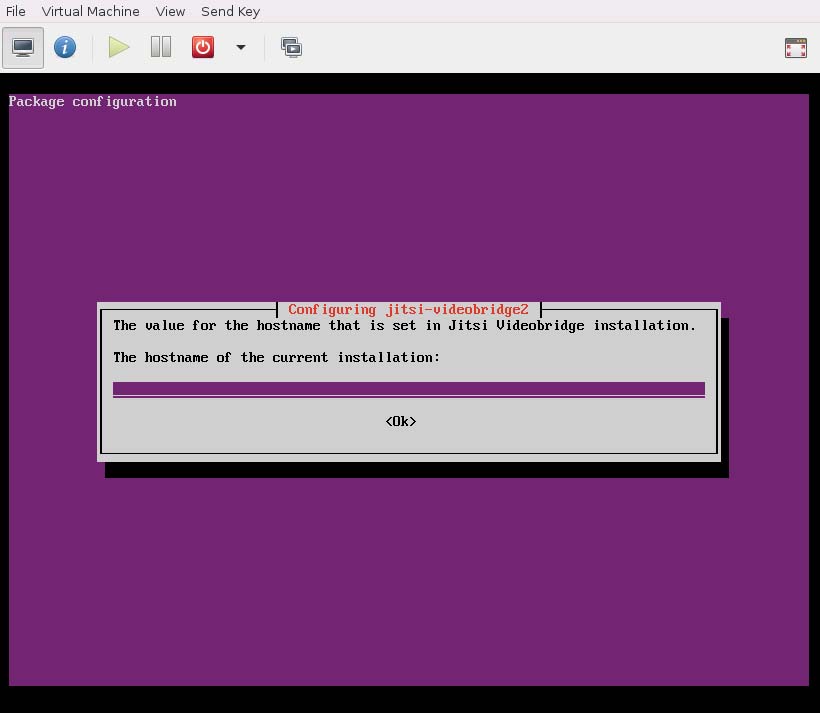Focus the hostname input field
The height and width of the screenshot is (713, 820).
[x=408, y=389]
